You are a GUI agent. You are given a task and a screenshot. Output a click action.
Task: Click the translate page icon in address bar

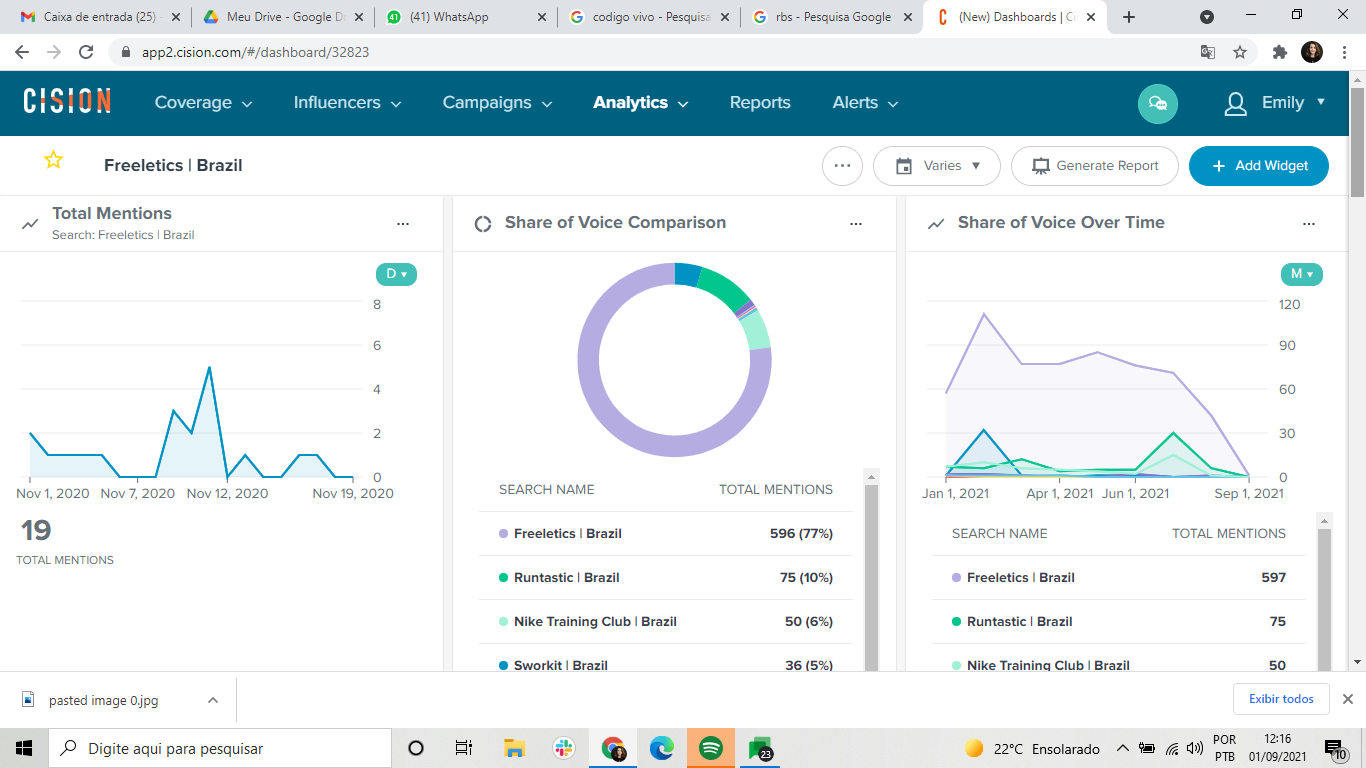[1208, 52]
